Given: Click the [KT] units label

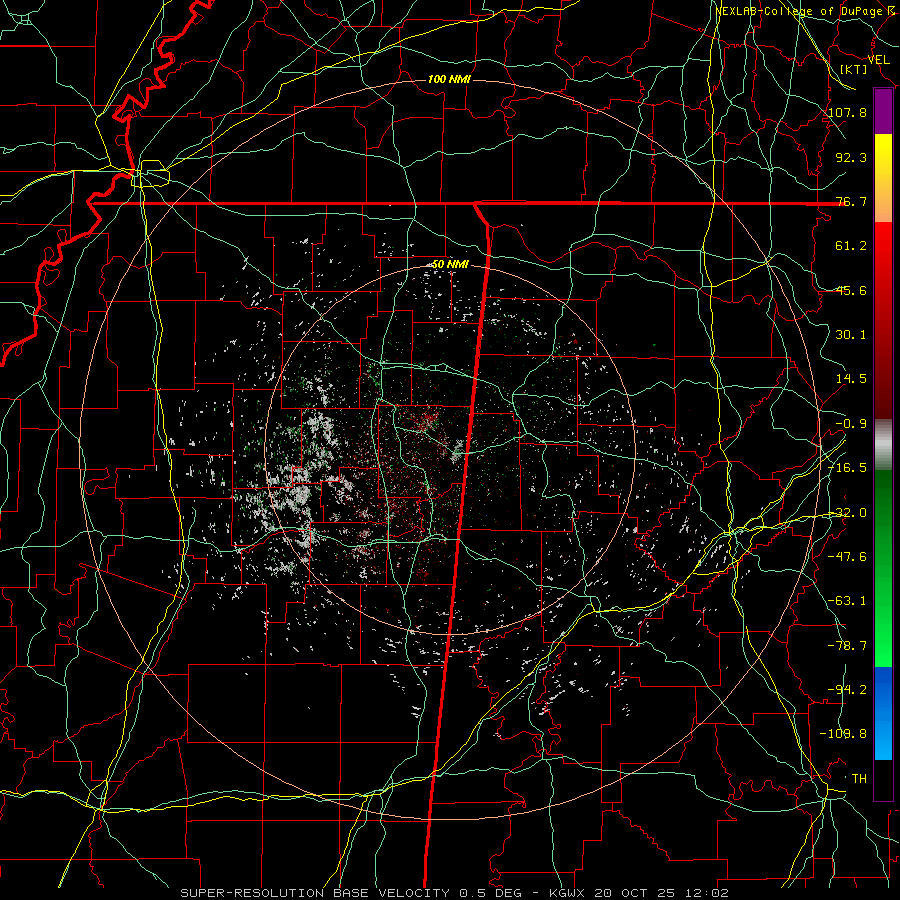Looking at the screenshot, I should coord(853,69).
